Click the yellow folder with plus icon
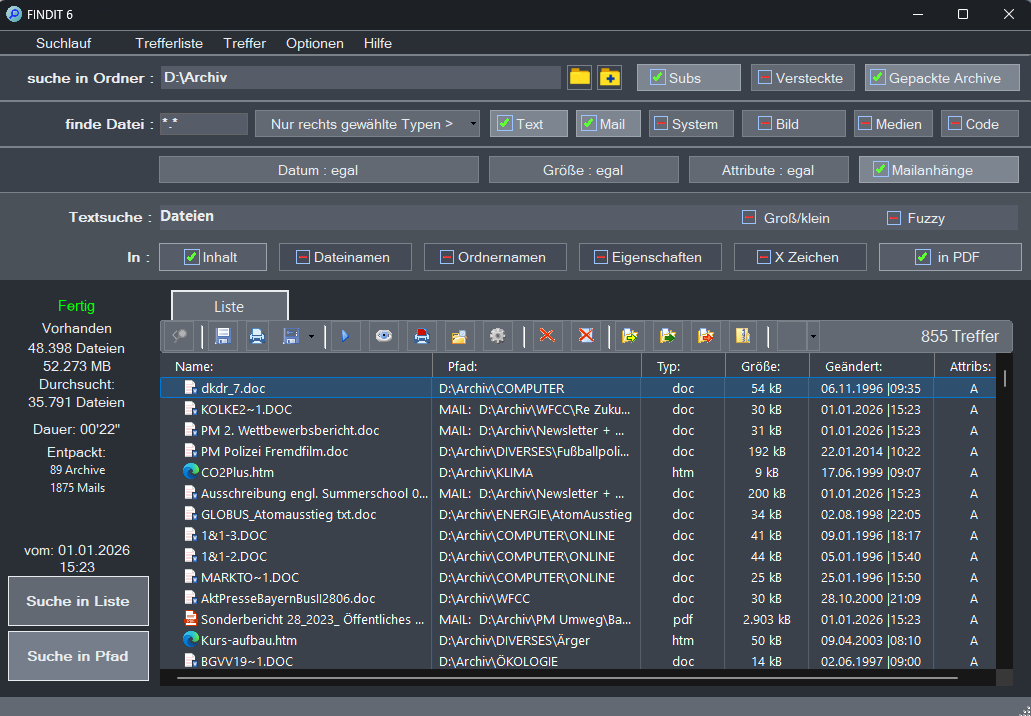Viewport: 1031px width, 716px height. point(609,77)
